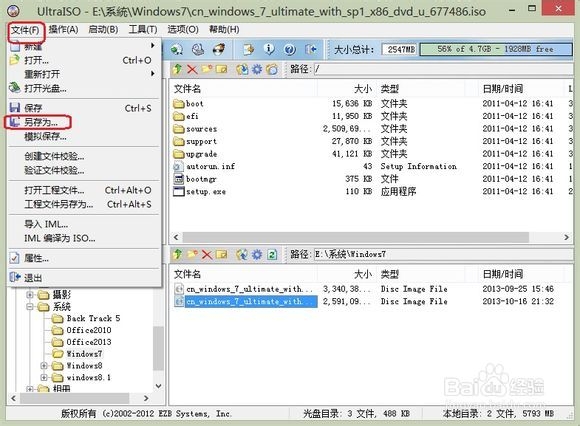Image resolution: width=580 pixels, height=426 pixels.
Task: Click rename icon in ISO panel toolbar
Action: click(221, 69)
